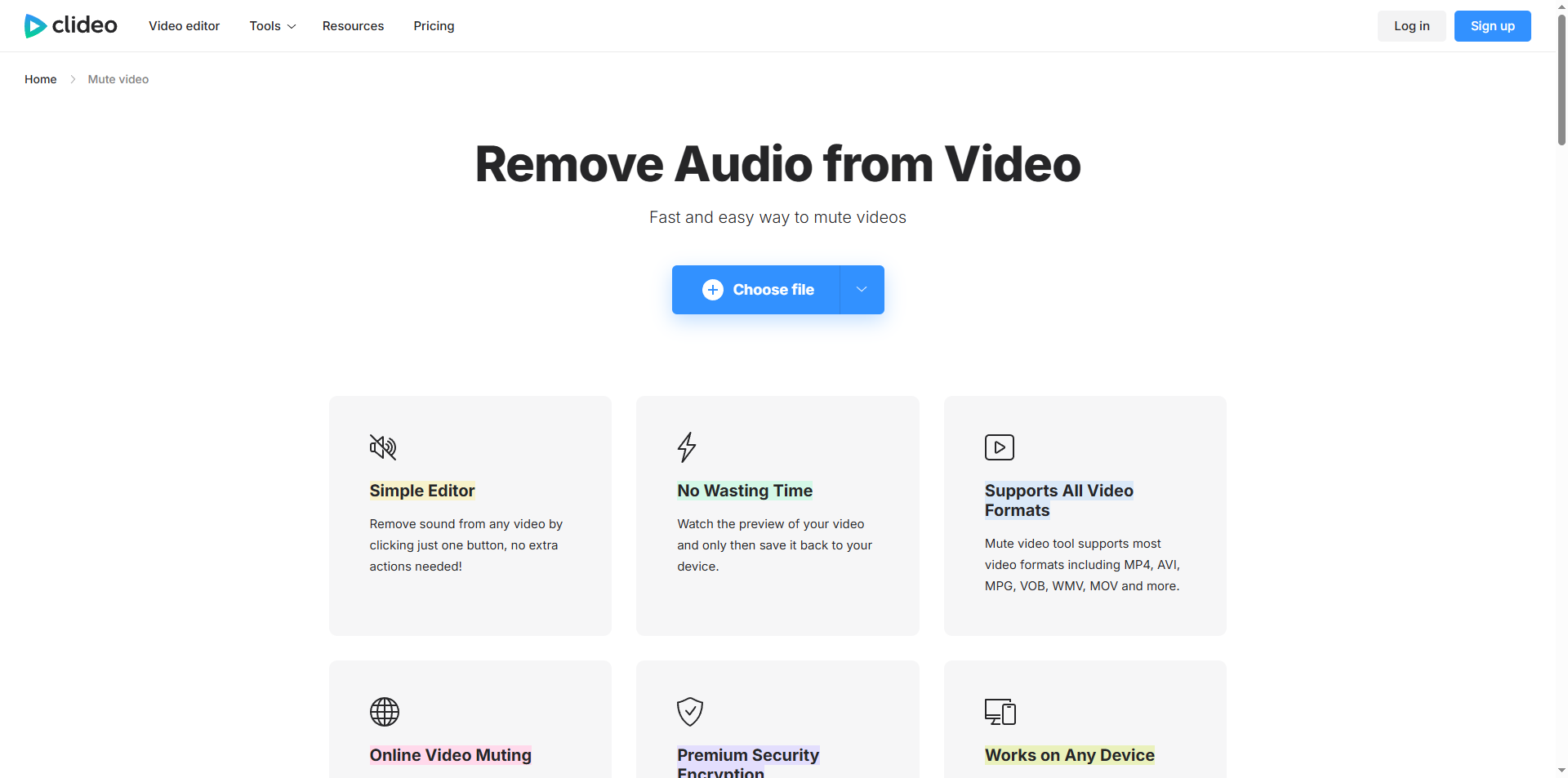Click the multi-device icon above Works on Any Device
Viewport: 1568px width, 778px height.
1000,711
